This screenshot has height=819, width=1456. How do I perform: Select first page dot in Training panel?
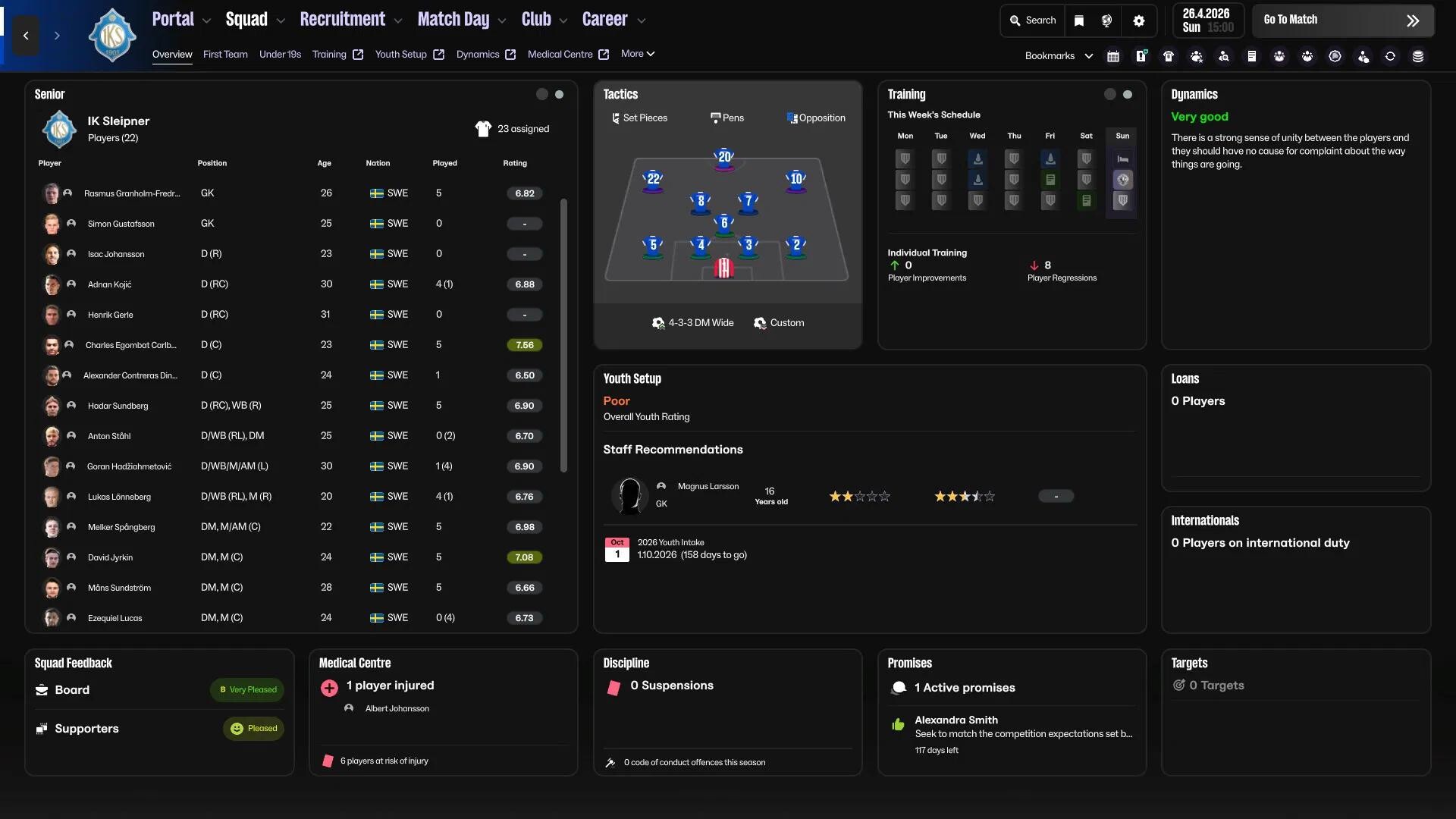click(1109, 95)
